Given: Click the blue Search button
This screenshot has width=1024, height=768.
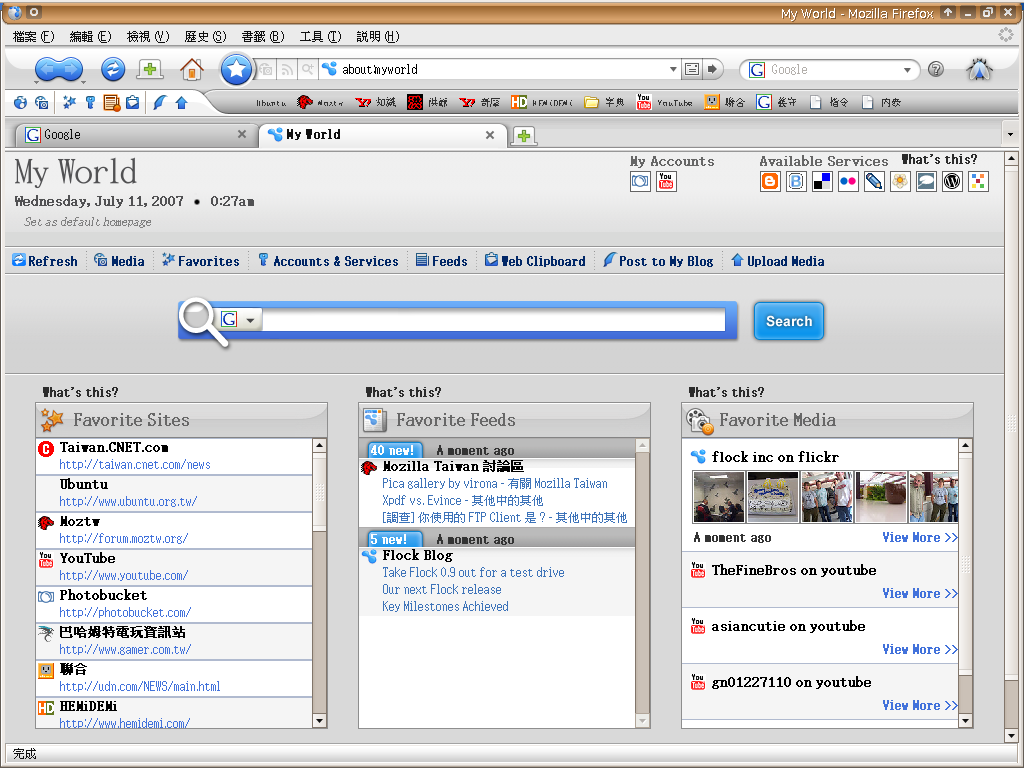Looking at the screenshot, I should (789, 321).
